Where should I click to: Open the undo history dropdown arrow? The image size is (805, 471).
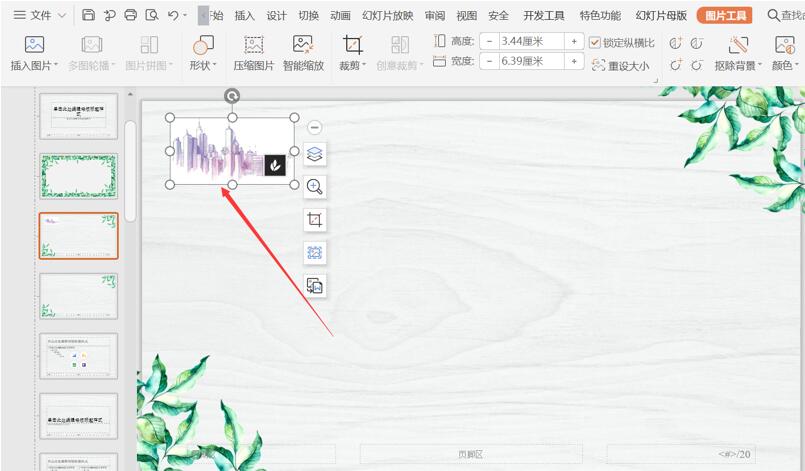185,15
